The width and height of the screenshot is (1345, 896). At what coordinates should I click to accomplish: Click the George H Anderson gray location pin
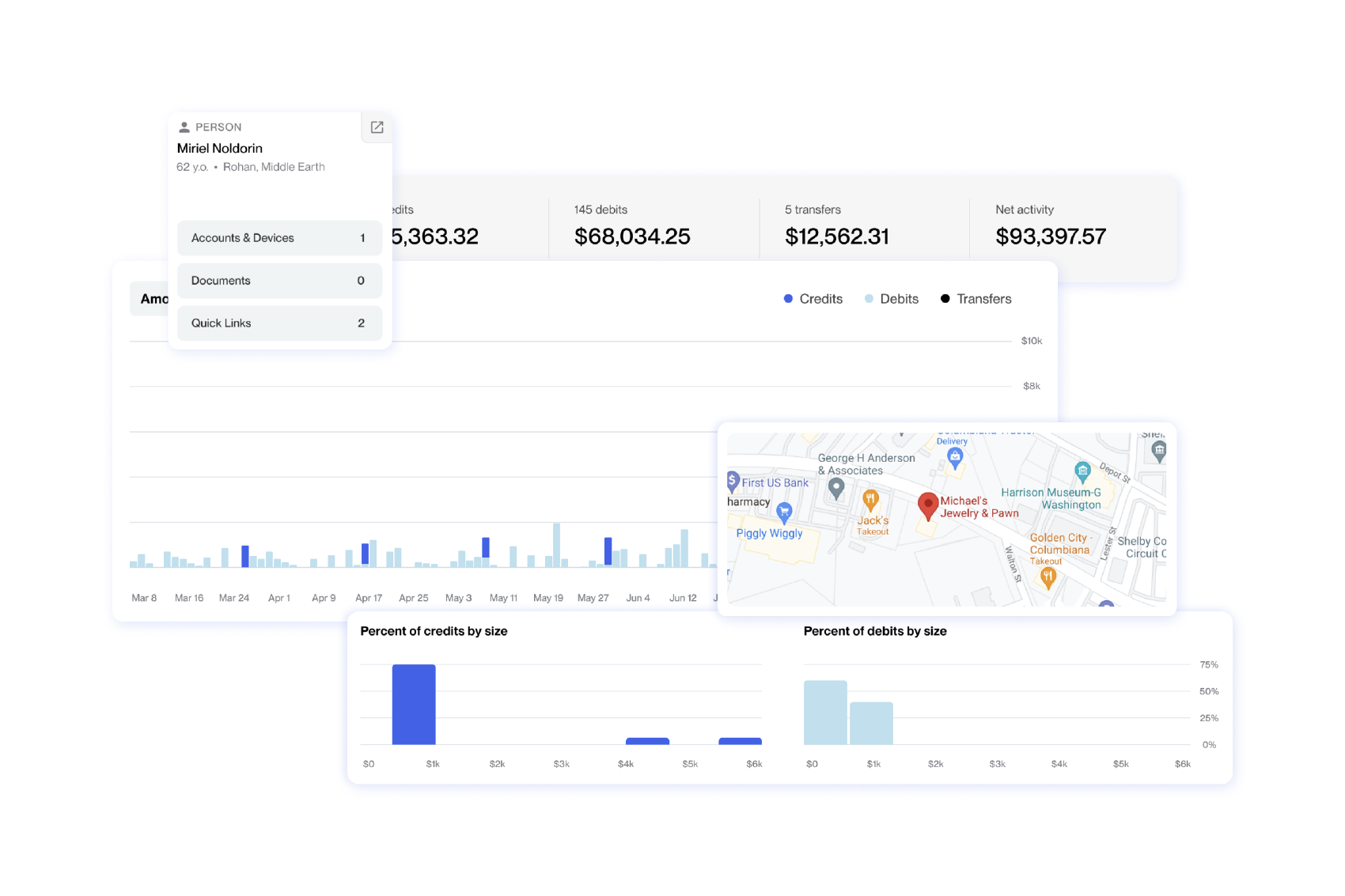click(x=836, y=489)
